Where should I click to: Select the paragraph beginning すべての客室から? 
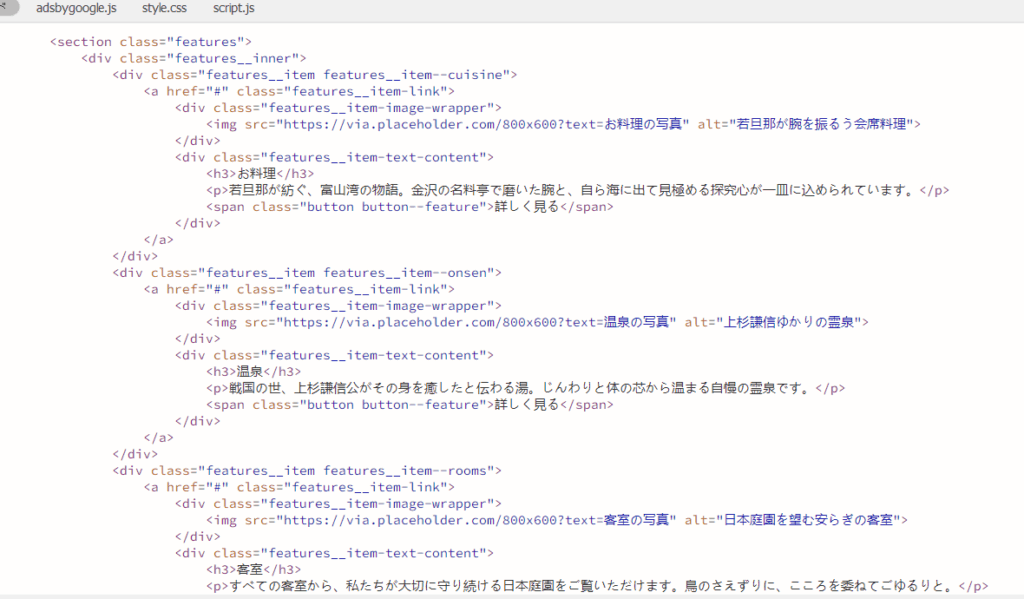tap(597, 586)
